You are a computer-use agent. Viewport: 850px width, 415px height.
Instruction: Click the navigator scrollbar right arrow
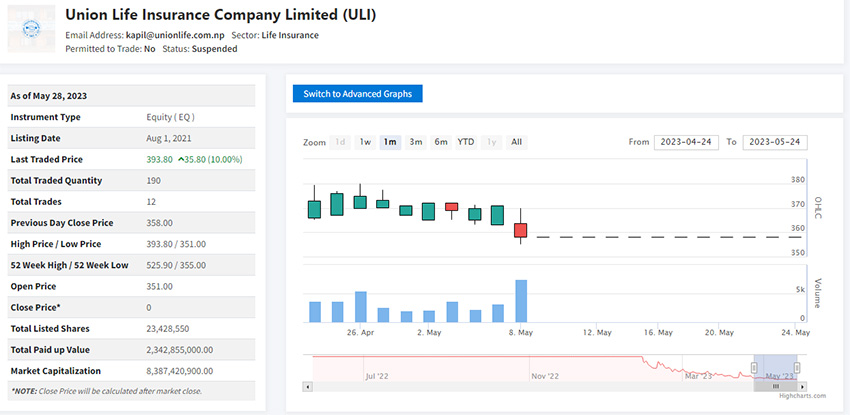pos(802,386)
